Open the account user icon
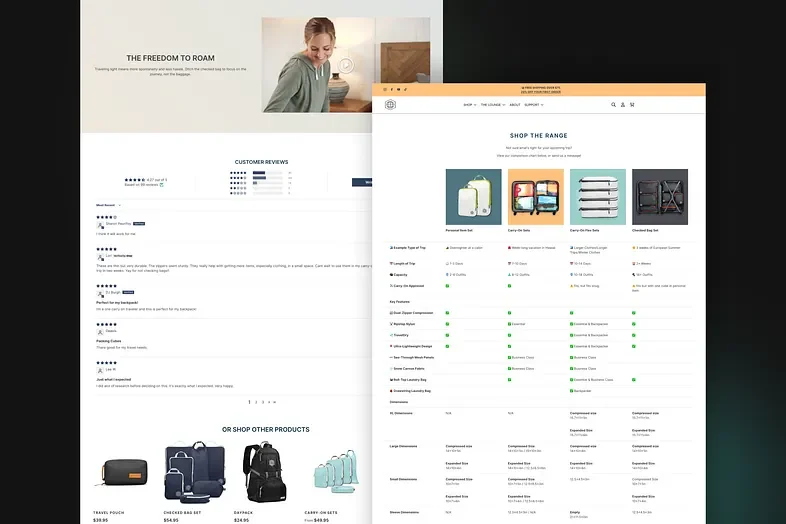Screen dimensions: 786x524 click(x=623, y=105)
